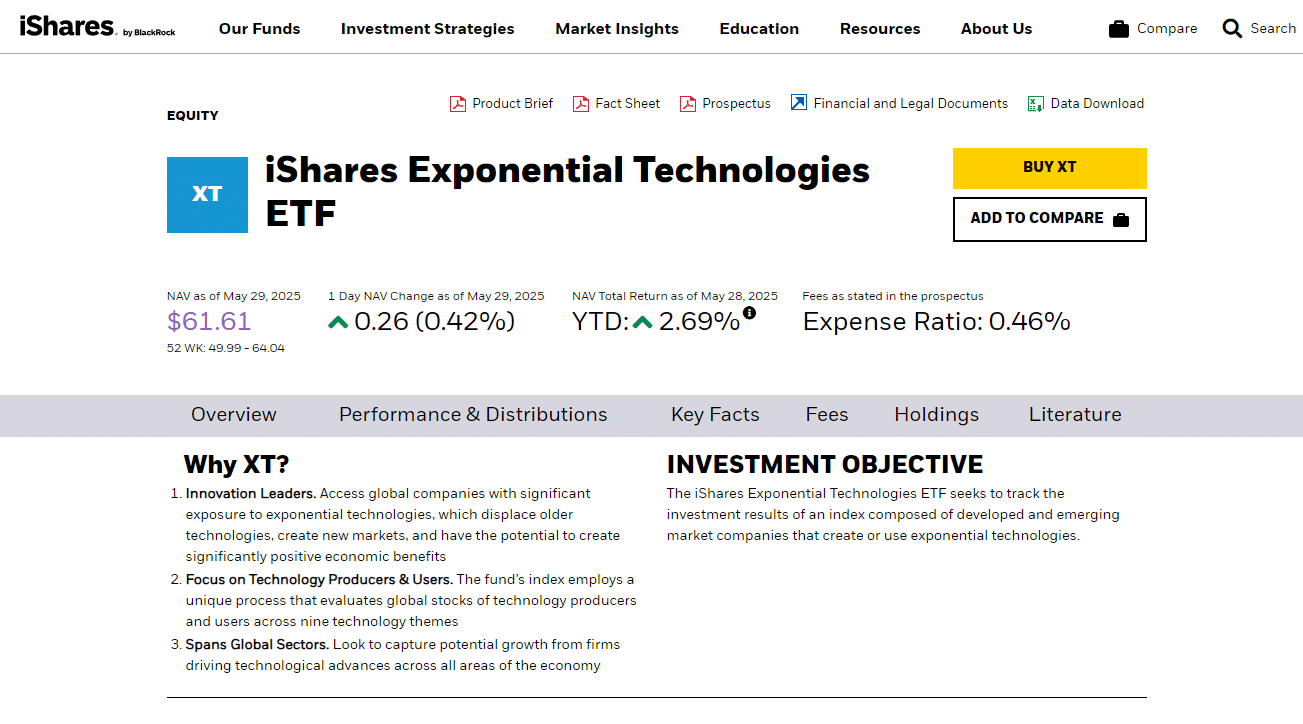Image resolution: width=1303 pixels, height=724 pixels.
Task: Click the yellow BUY XT button
Action: [x=1050, y=168]
